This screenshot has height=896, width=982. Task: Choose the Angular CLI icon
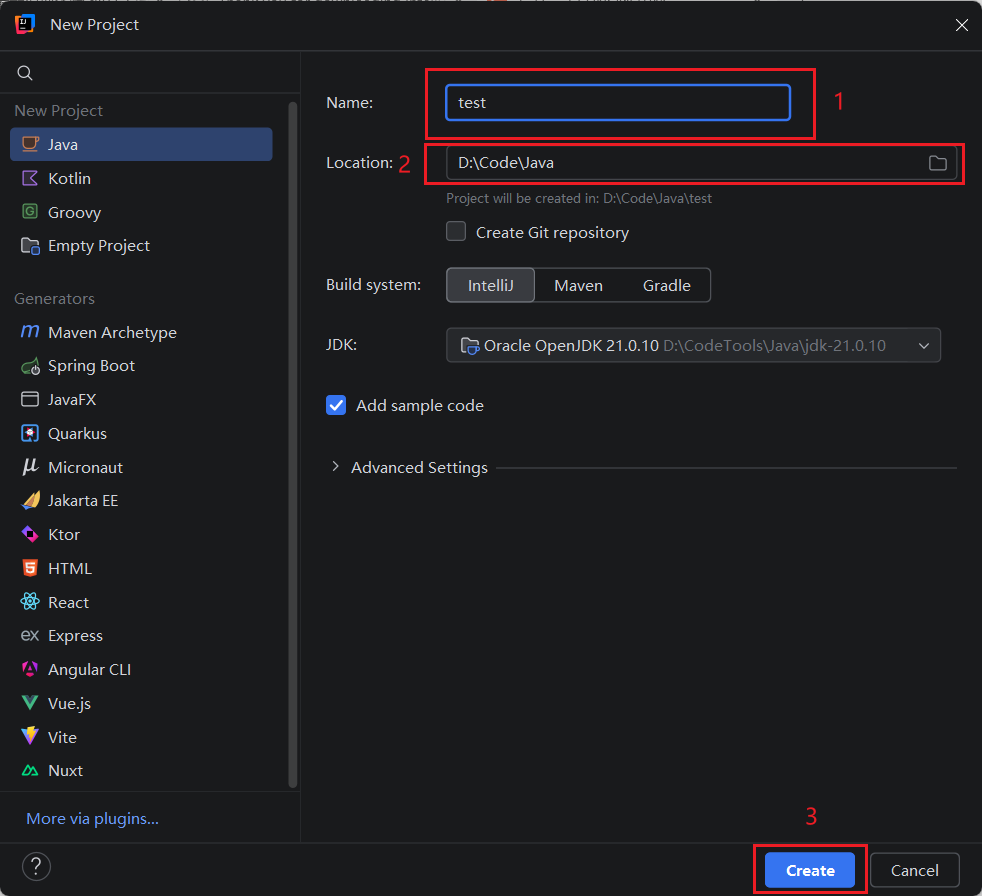pyautogui.click(x=30, y=669)
